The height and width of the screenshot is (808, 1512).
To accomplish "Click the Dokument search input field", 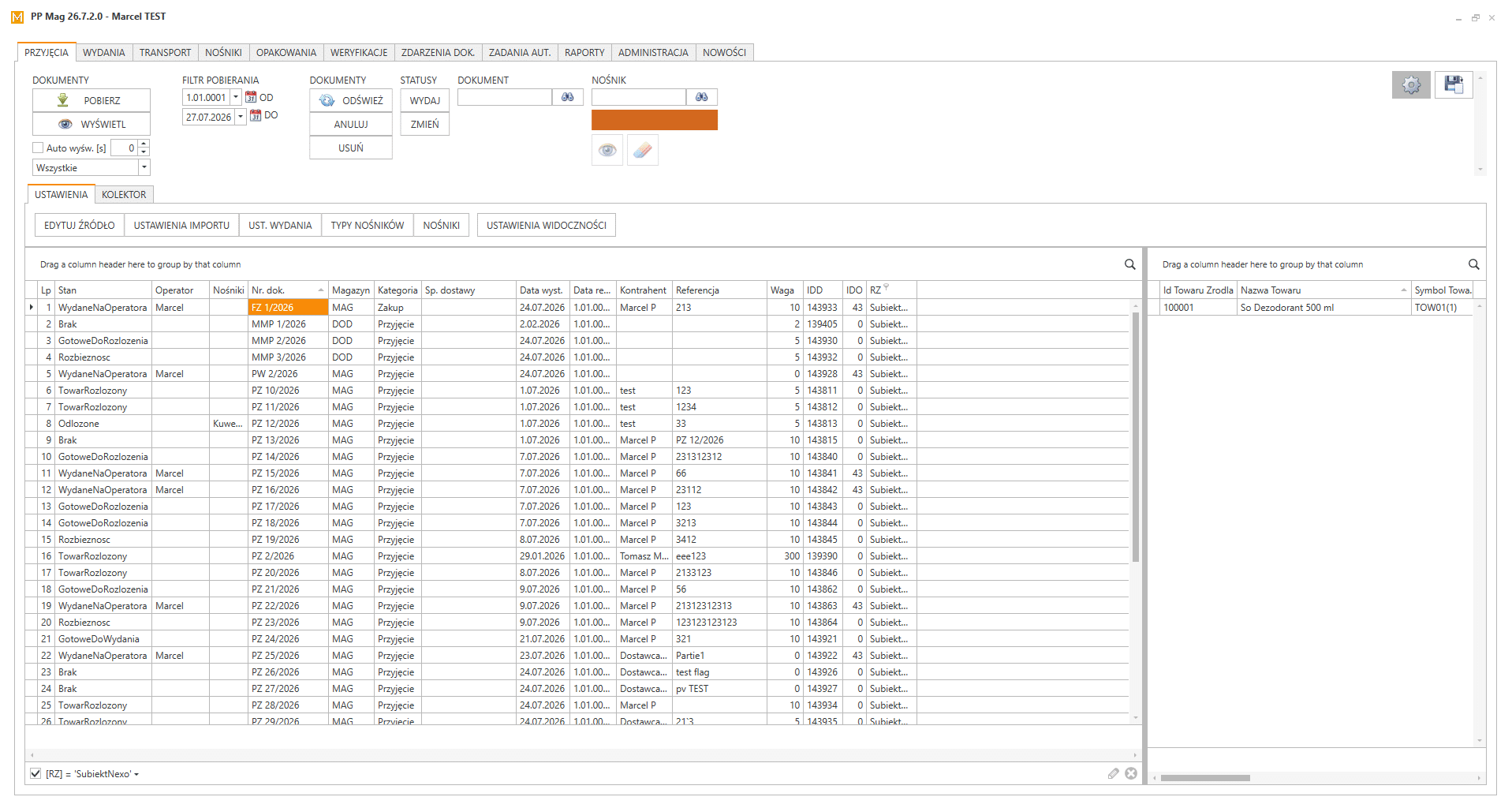I will click(505, 97).
